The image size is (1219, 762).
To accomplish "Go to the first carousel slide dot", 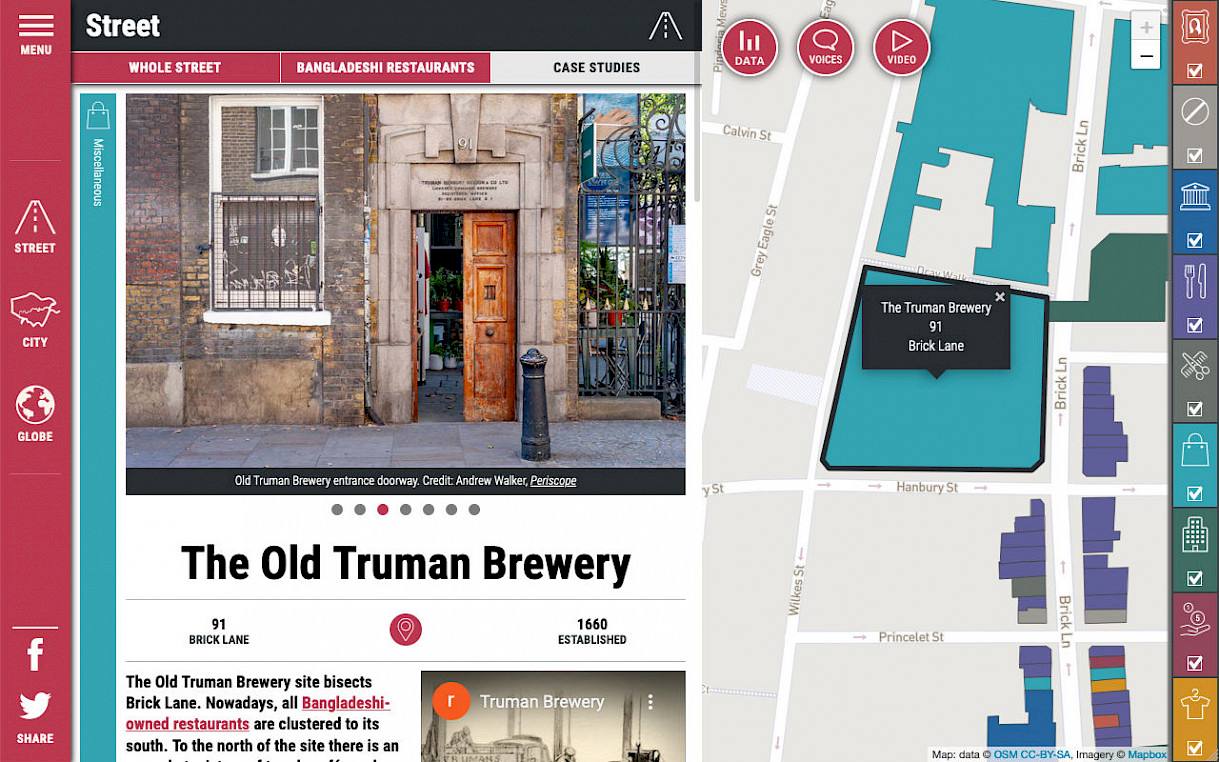I will click(x=337, y=510).
